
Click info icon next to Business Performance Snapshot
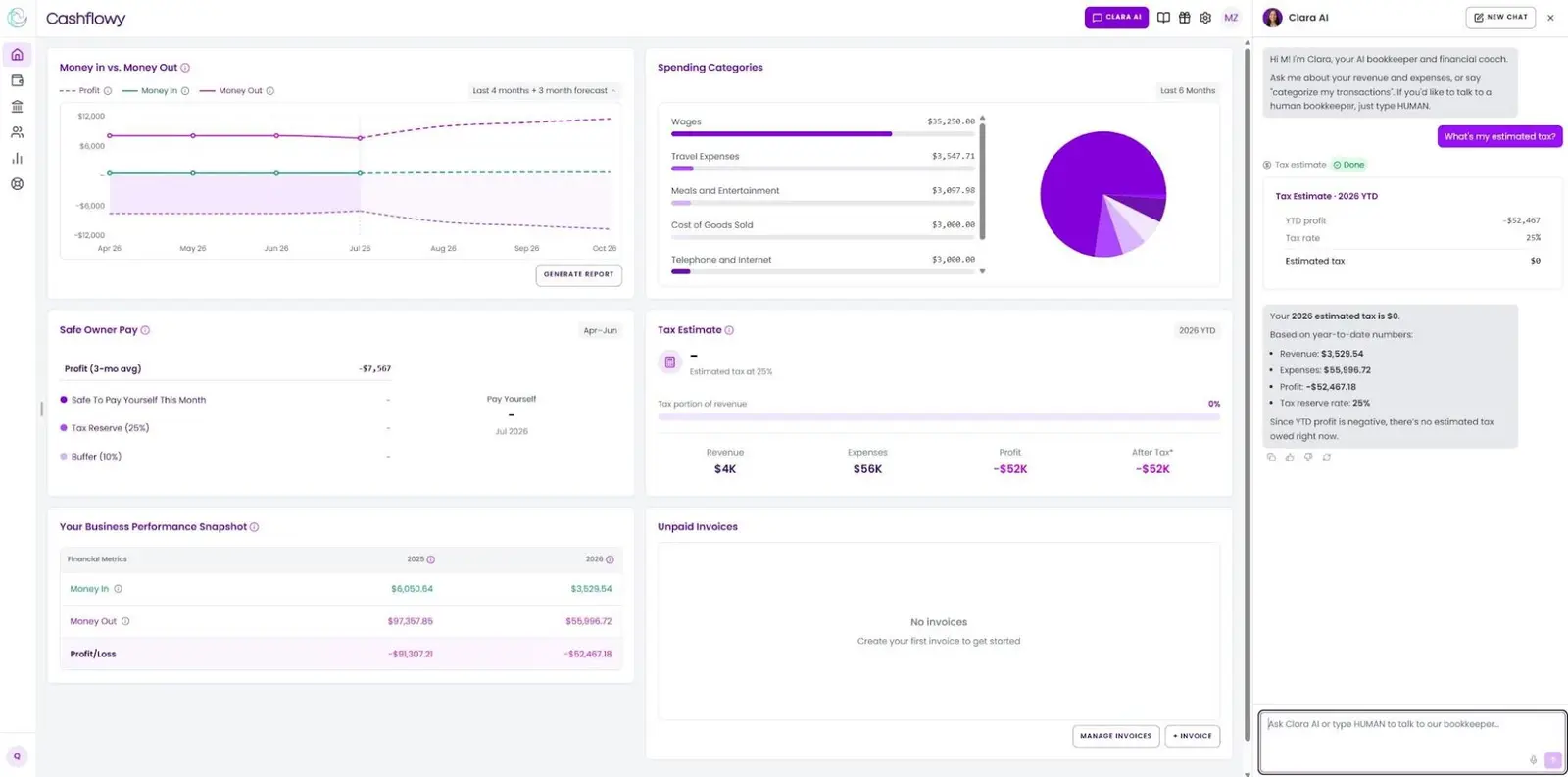(x=254, y=527)
